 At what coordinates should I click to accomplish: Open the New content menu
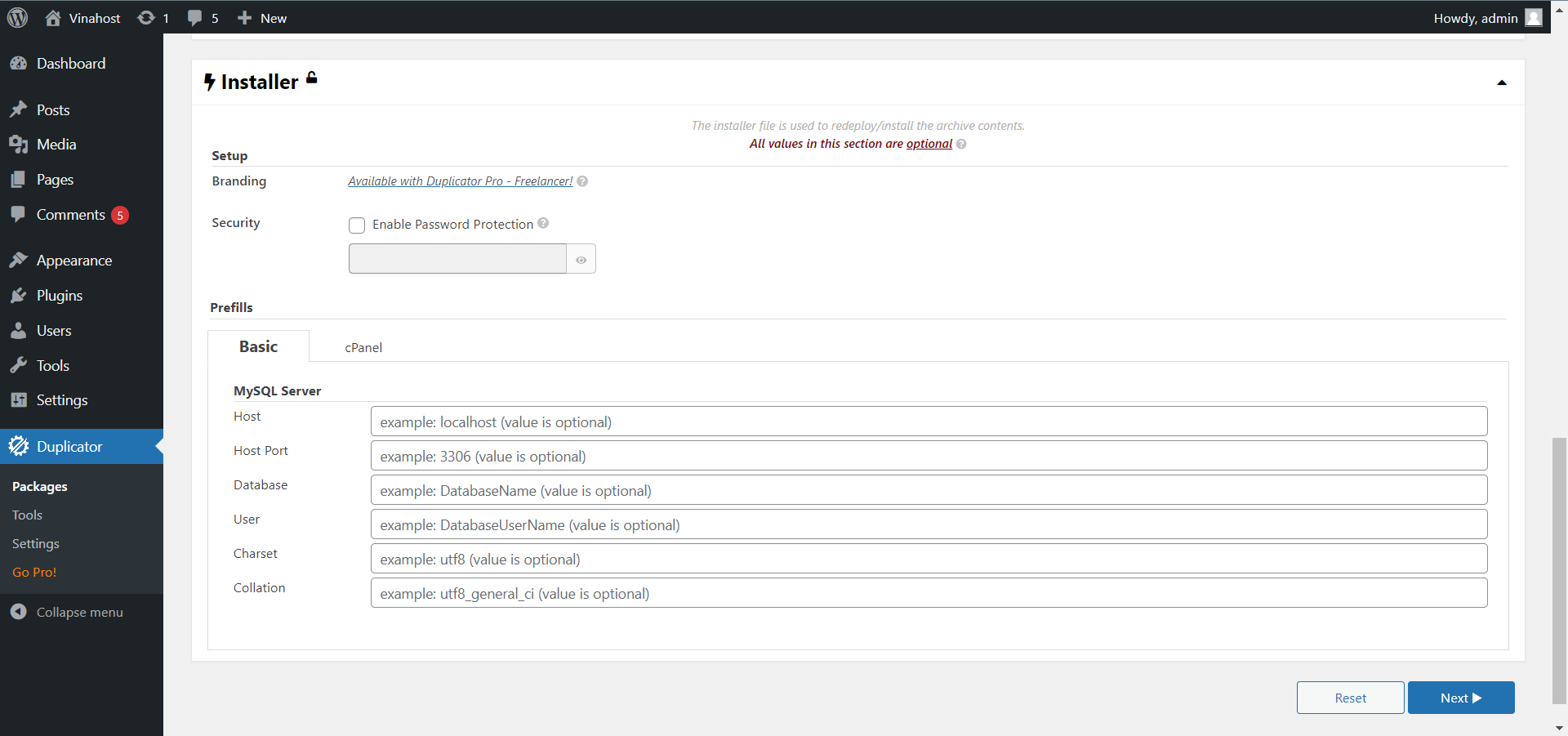pyautogui.click(x=262, y=18)
